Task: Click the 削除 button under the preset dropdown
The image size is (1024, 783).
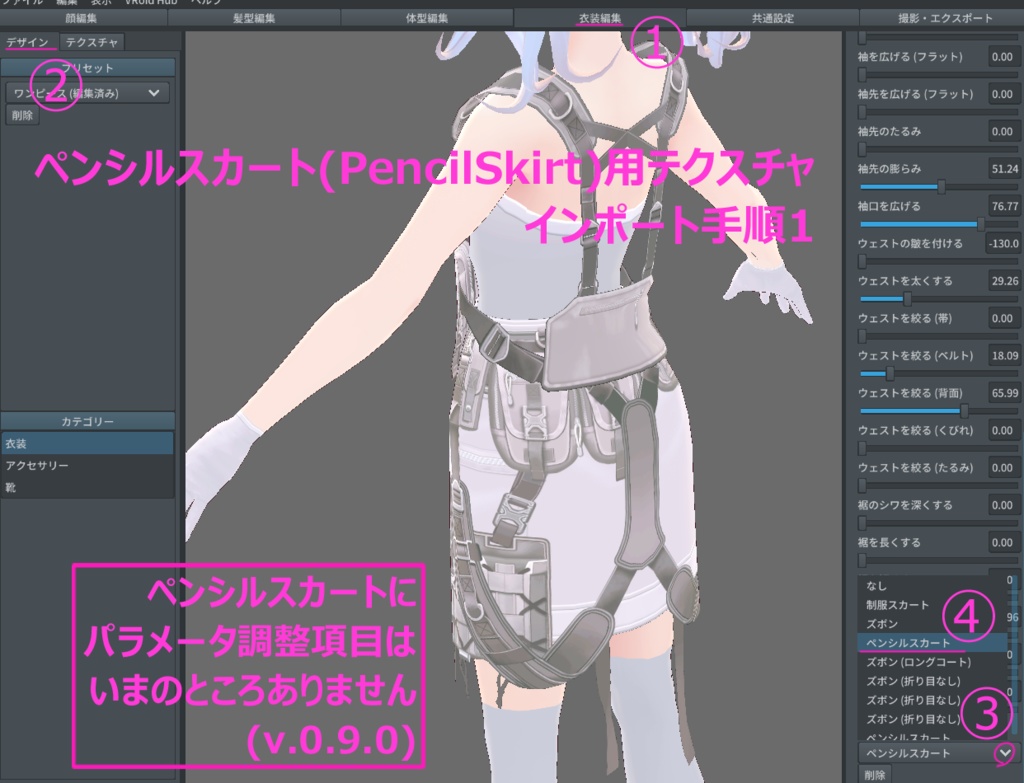Action: 20,115
